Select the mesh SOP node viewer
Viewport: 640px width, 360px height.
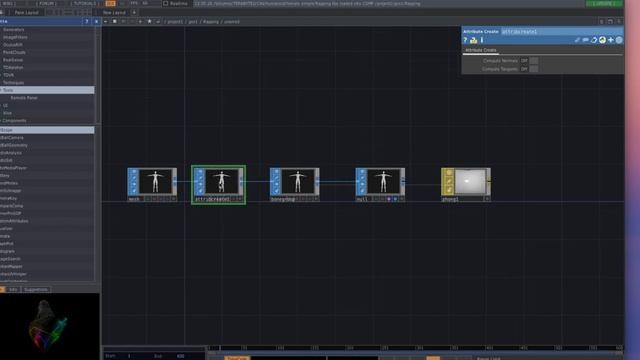[156, 182]
